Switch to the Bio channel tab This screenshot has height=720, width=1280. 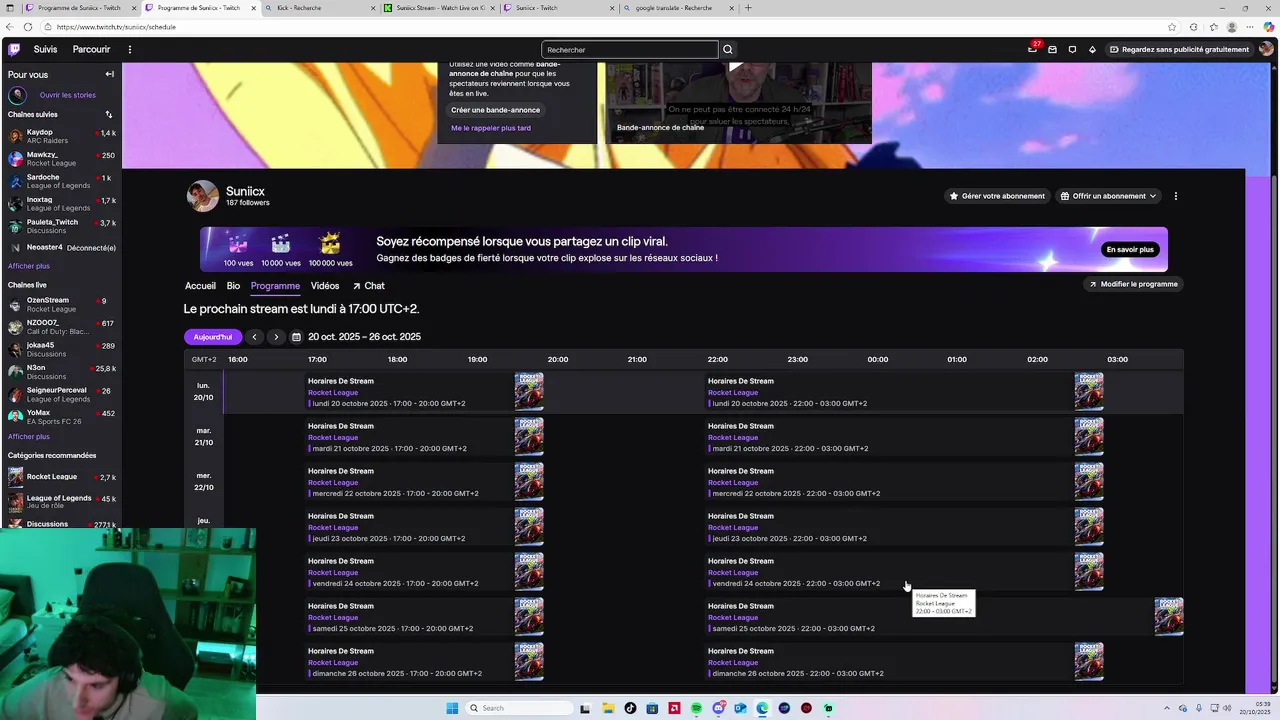233,286
